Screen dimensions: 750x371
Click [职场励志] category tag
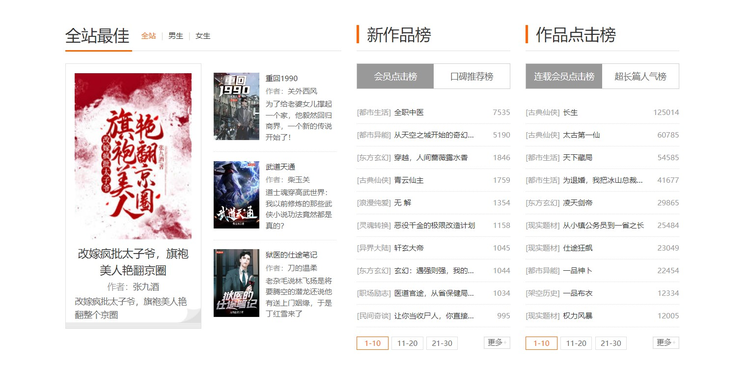coord(374,293)
